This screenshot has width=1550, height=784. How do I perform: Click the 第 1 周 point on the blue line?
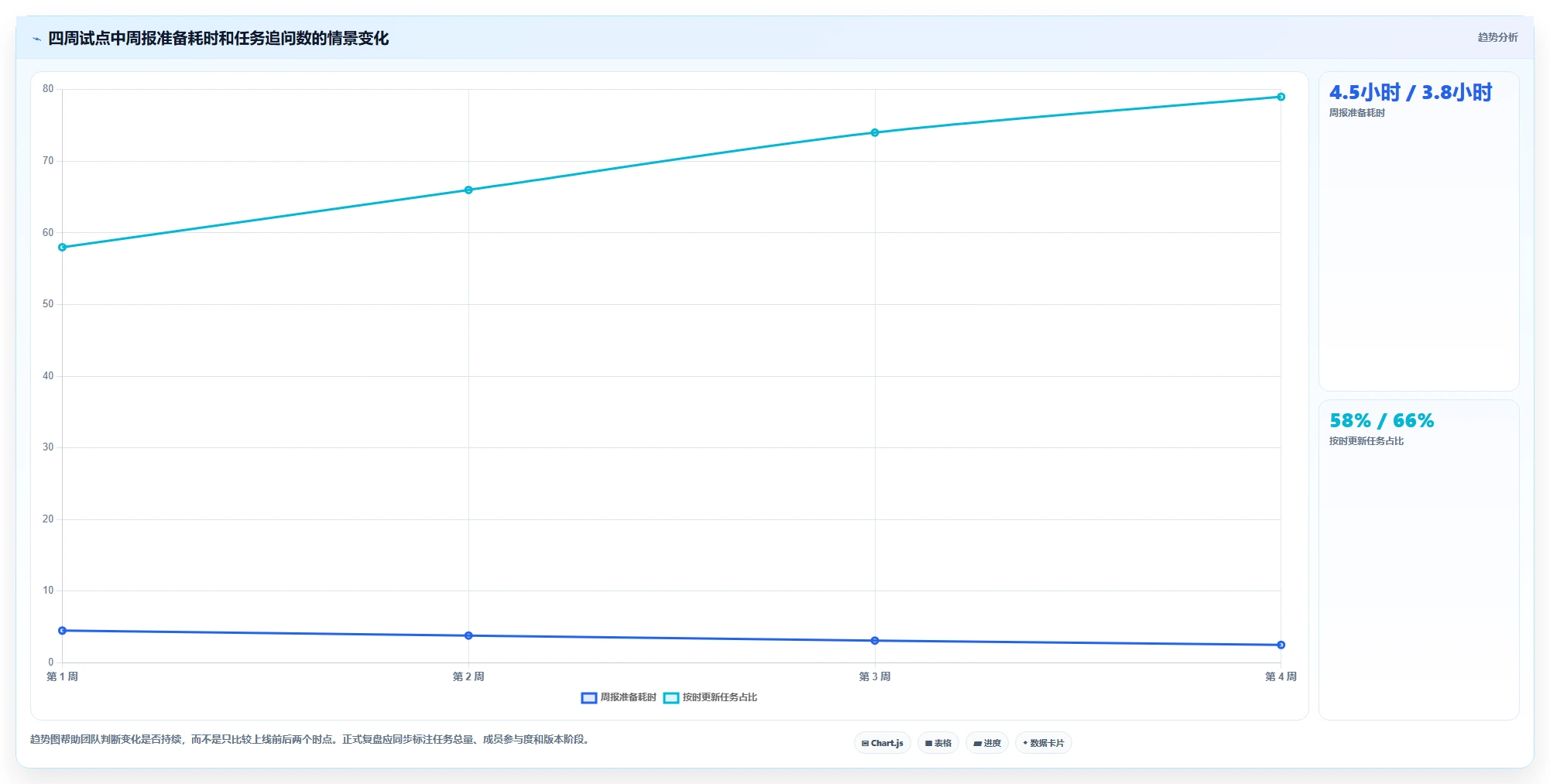tap(63, 631)
